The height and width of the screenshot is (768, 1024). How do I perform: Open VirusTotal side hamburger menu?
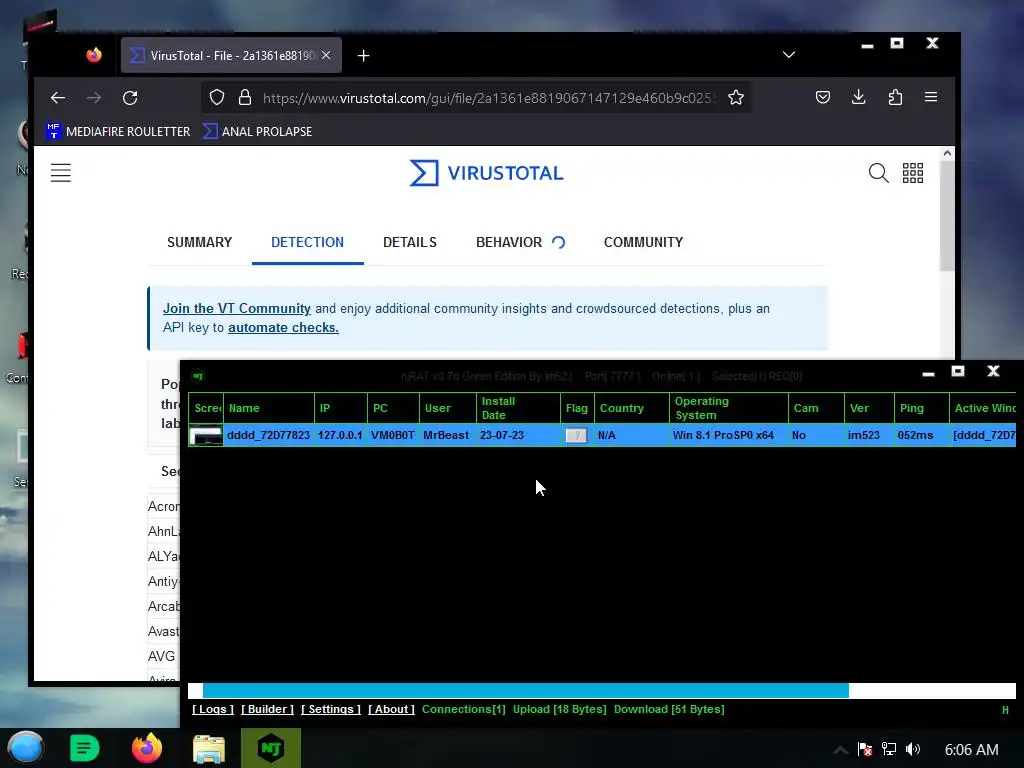coord(61,173)
